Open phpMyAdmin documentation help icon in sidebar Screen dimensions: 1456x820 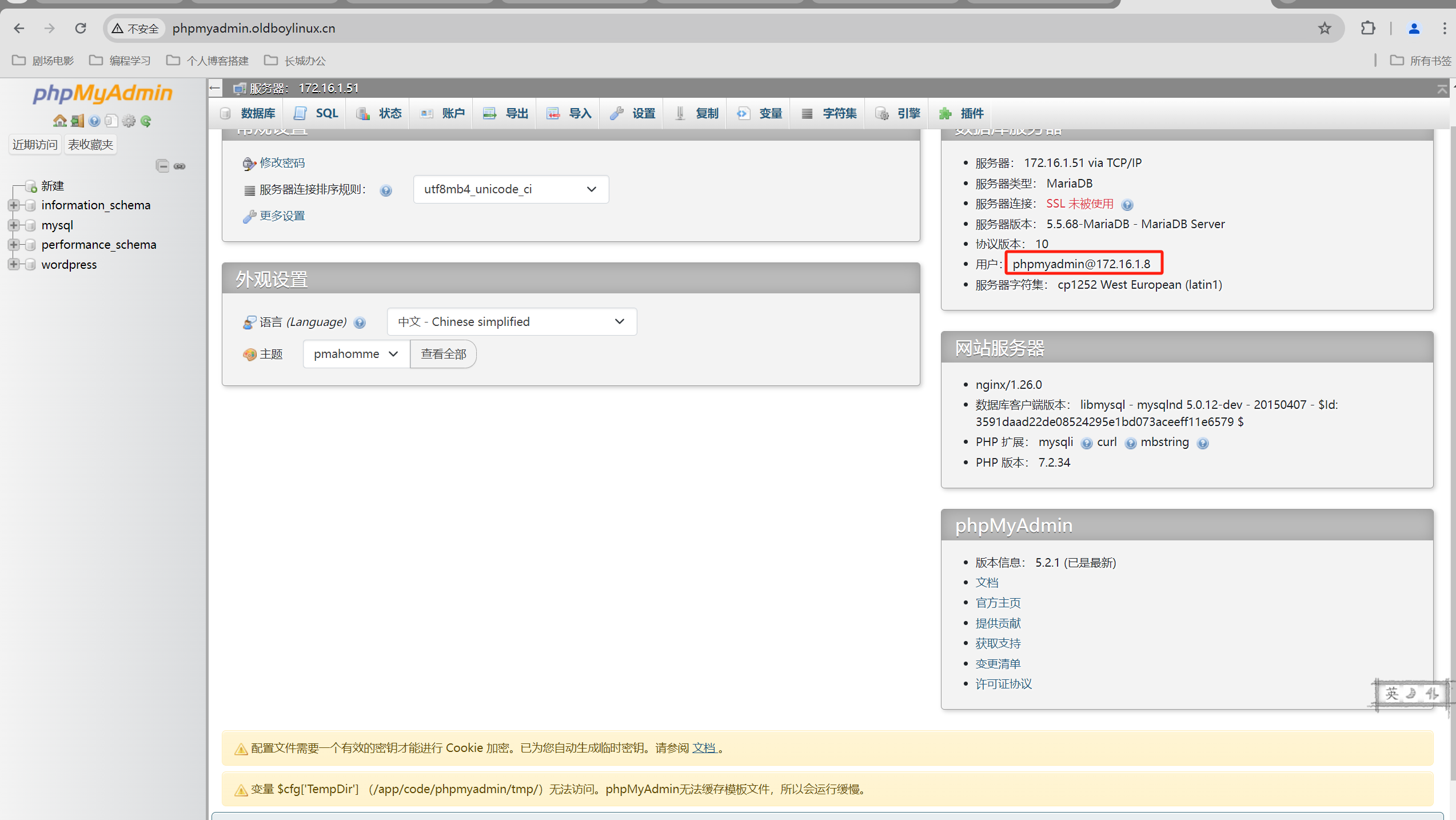coord(94,121)
